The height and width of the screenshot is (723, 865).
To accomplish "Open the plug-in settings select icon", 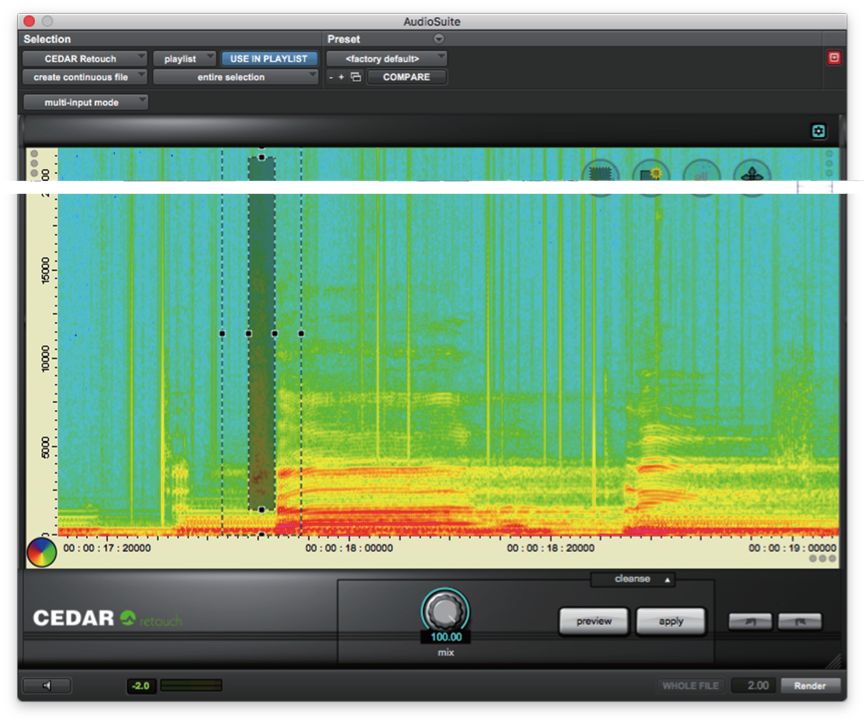I will click(x=356, y=77).
